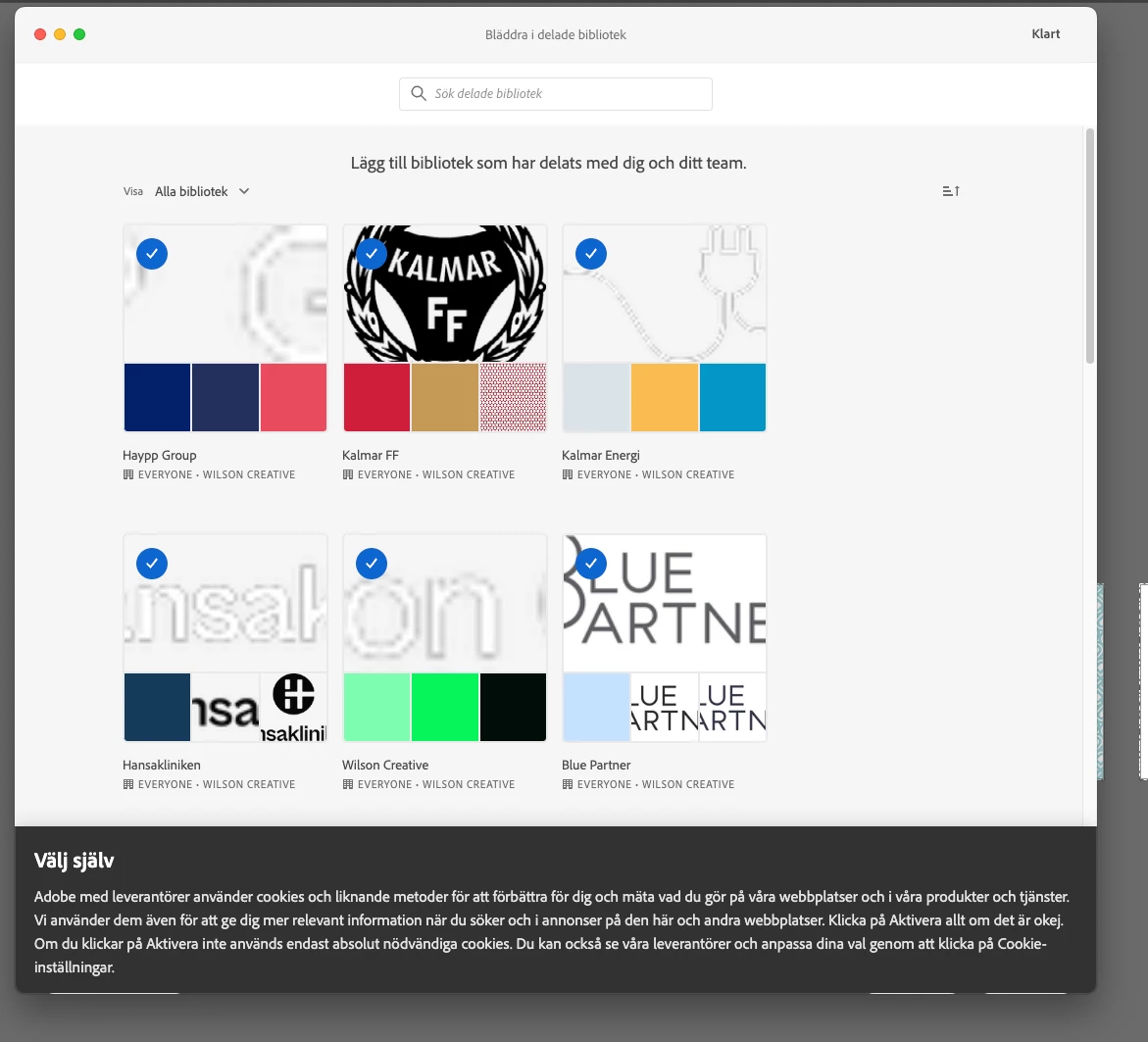
Task: Click team icon under Blue Partner
Action: [x=568, y=784]
